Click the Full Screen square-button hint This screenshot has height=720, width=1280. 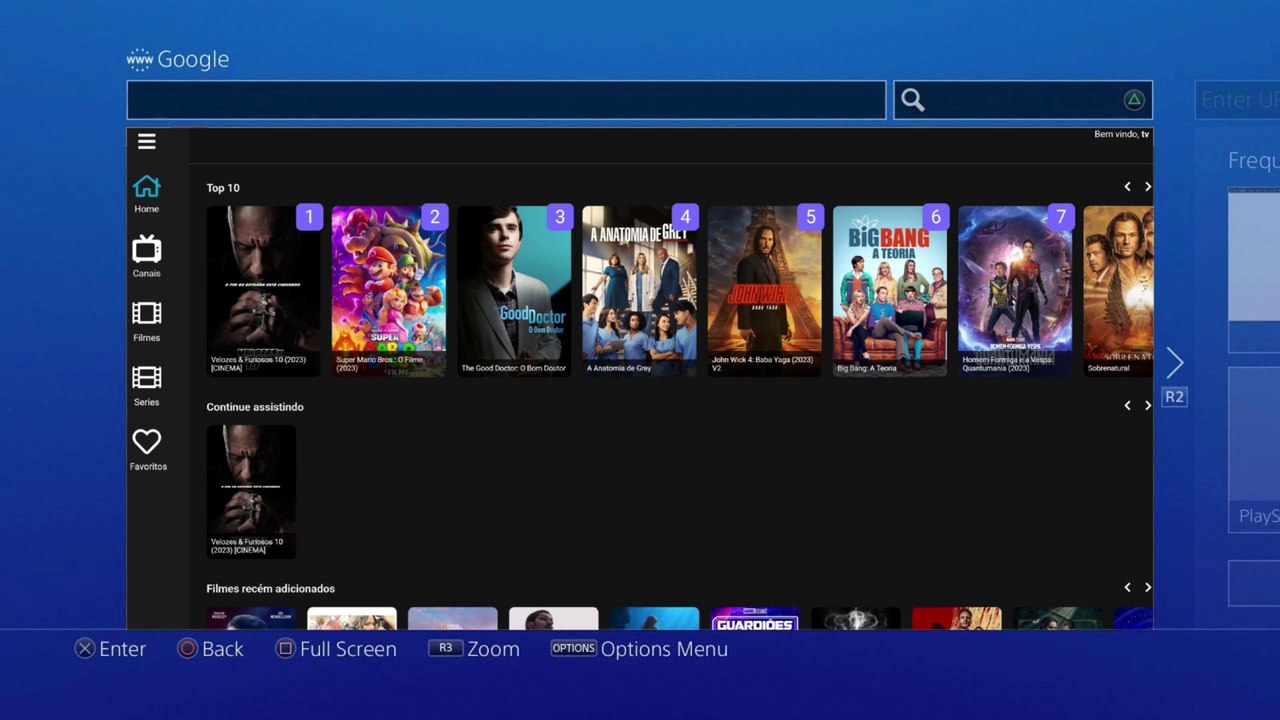point(336,649)
